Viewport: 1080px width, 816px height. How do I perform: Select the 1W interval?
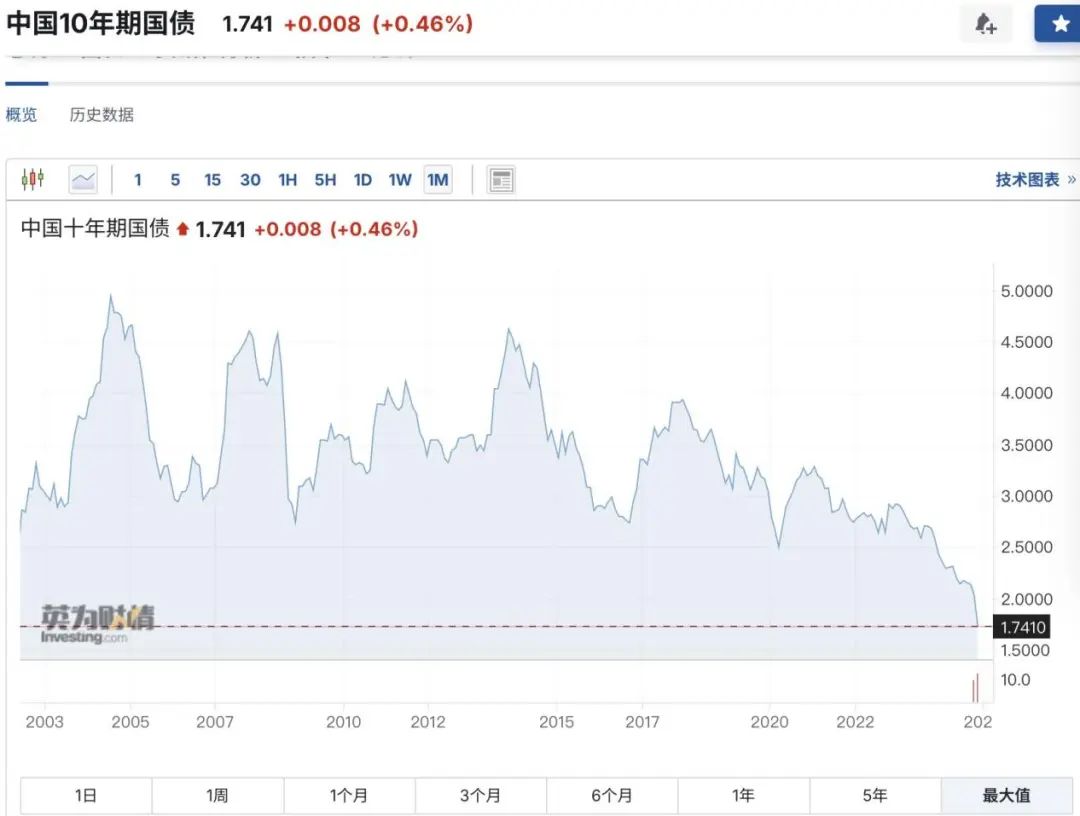tap(399, 180)
